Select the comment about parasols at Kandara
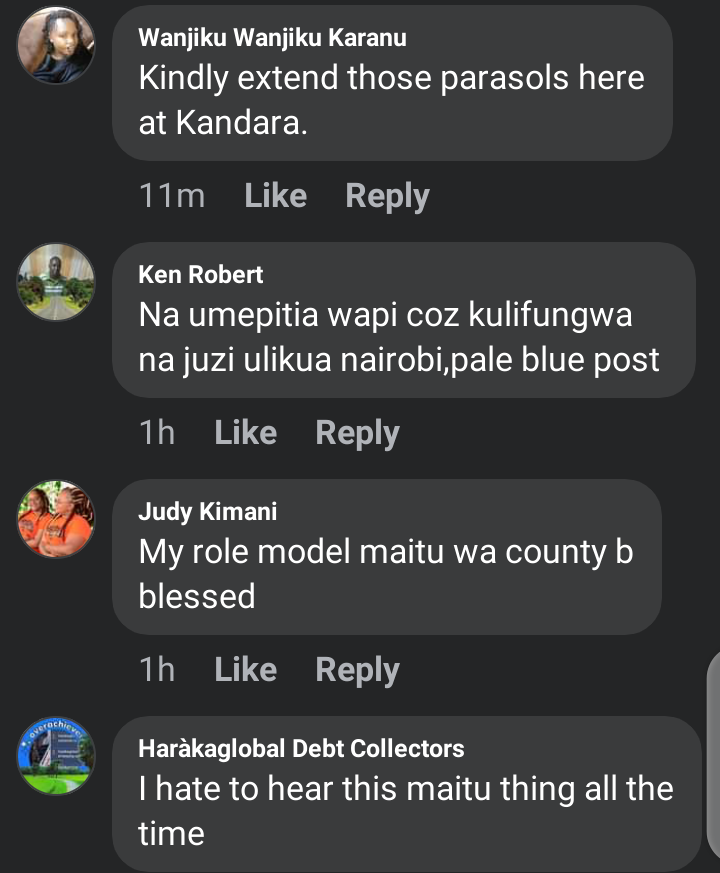Image resolution: width=720 pixels, height=873 pixels. (x=393, y=84)
